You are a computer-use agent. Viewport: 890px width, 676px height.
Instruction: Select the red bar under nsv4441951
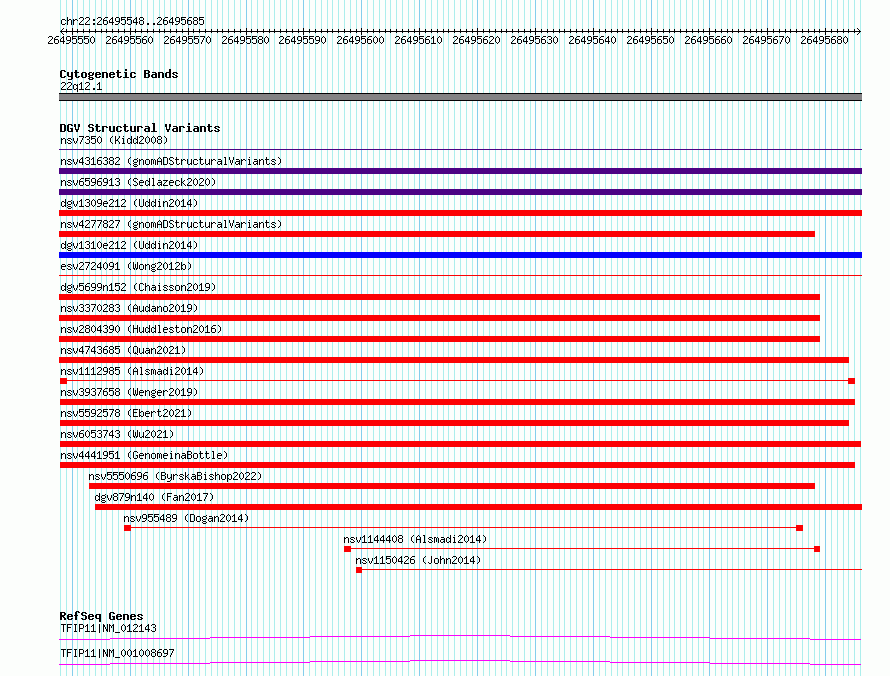[457, 465]
